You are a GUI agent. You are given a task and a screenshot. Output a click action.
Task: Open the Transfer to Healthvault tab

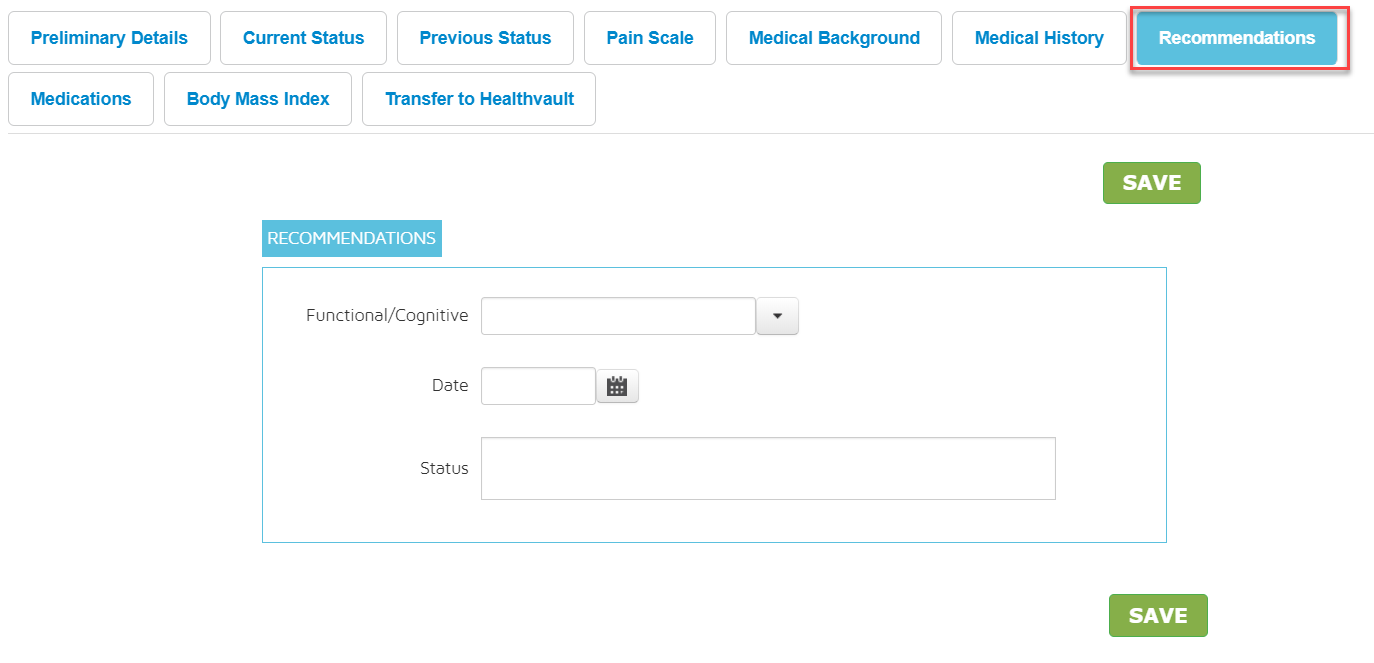[x=479, y=99]
